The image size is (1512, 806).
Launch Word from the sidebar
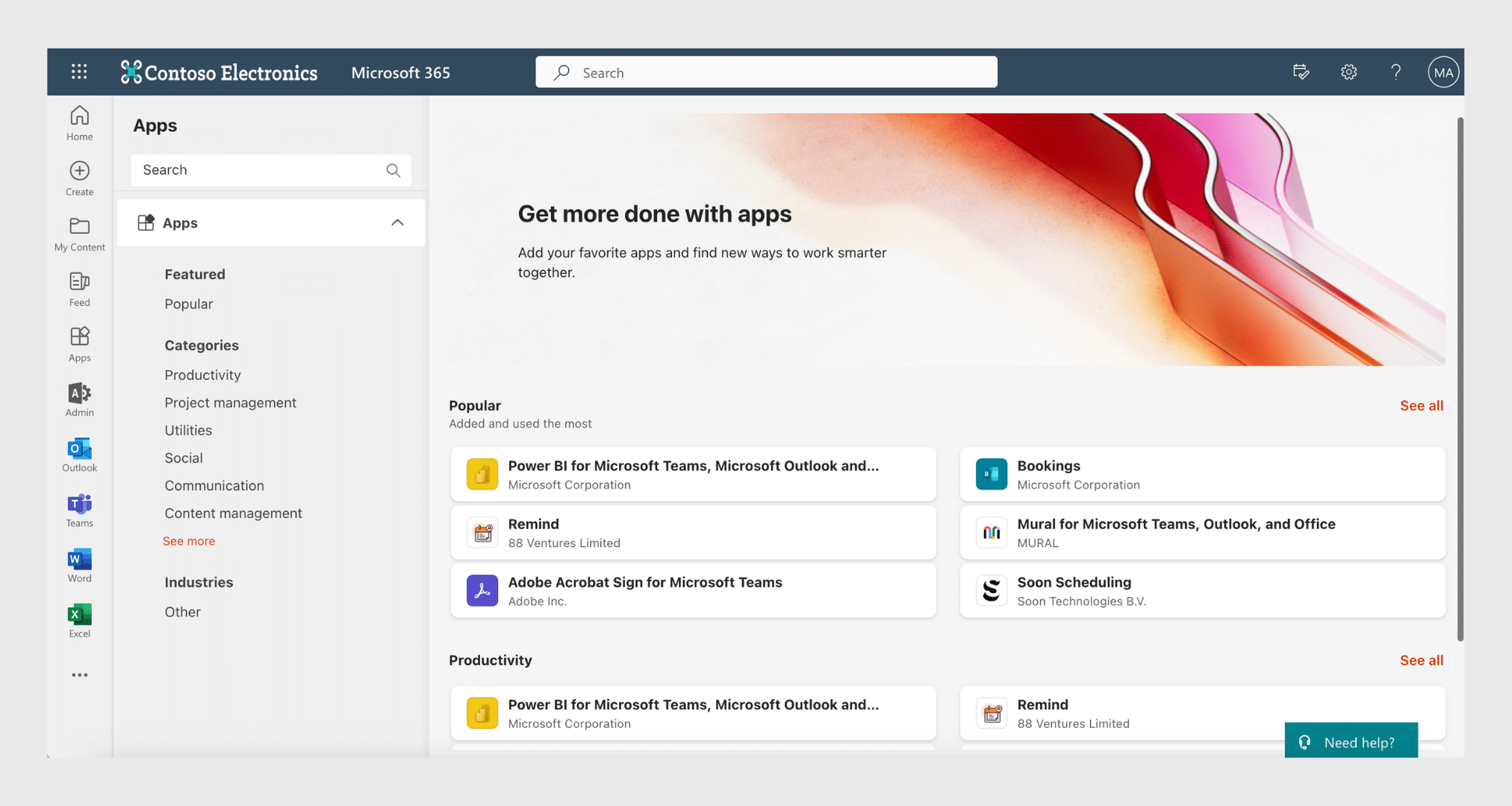(x=78, y=564)
